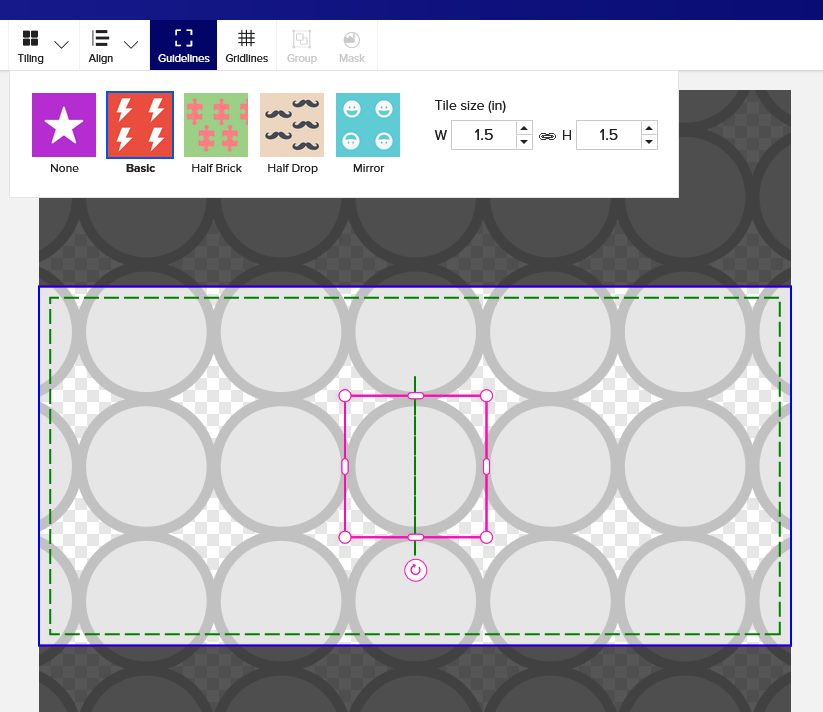823x712 pixels.
Task: Click the top-left selection corner handle
Action: coord(345,396)
